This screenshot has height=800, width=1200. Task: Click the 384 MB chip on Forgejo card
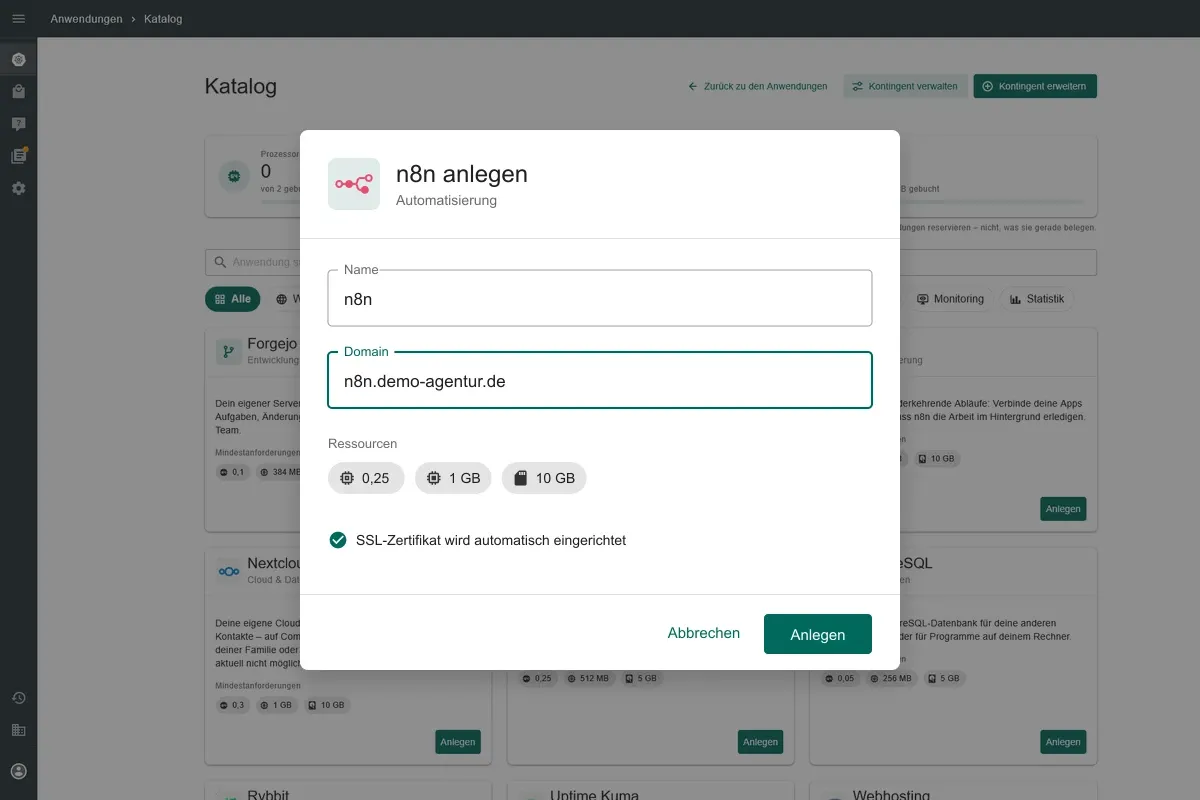pos(279,472)
